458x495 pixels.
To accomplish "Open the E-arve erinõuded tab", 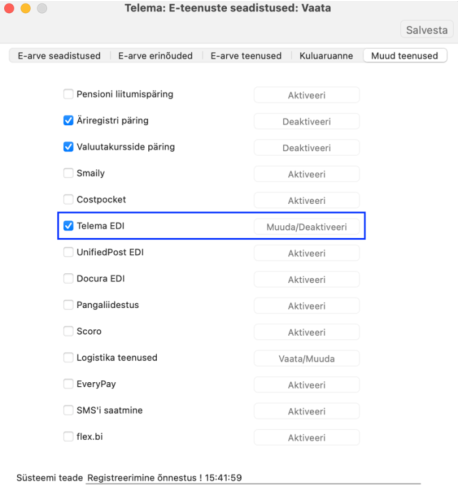I will click(x=155, y=56).
